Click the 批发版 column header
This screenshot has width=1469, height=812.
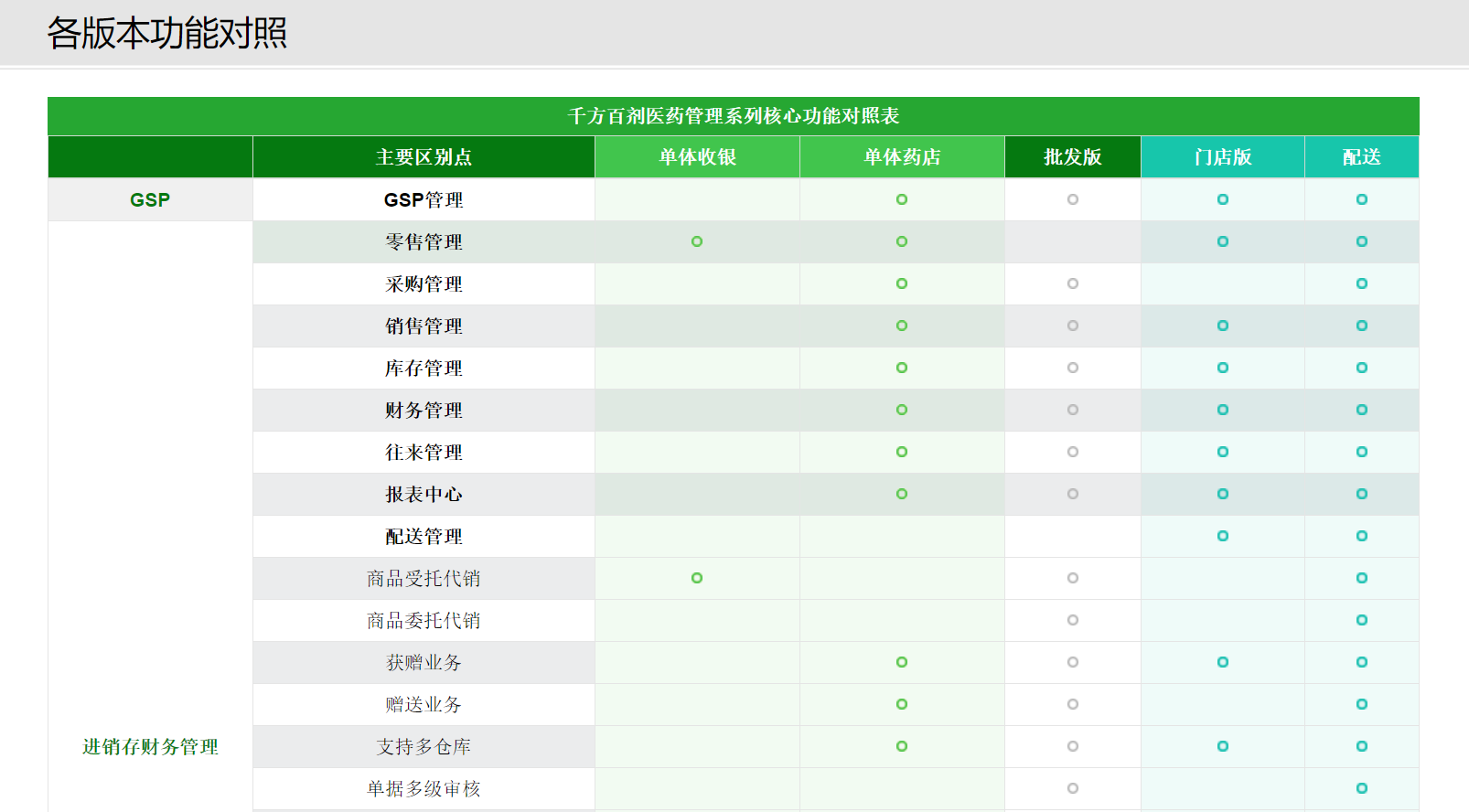coord(1073,157)
